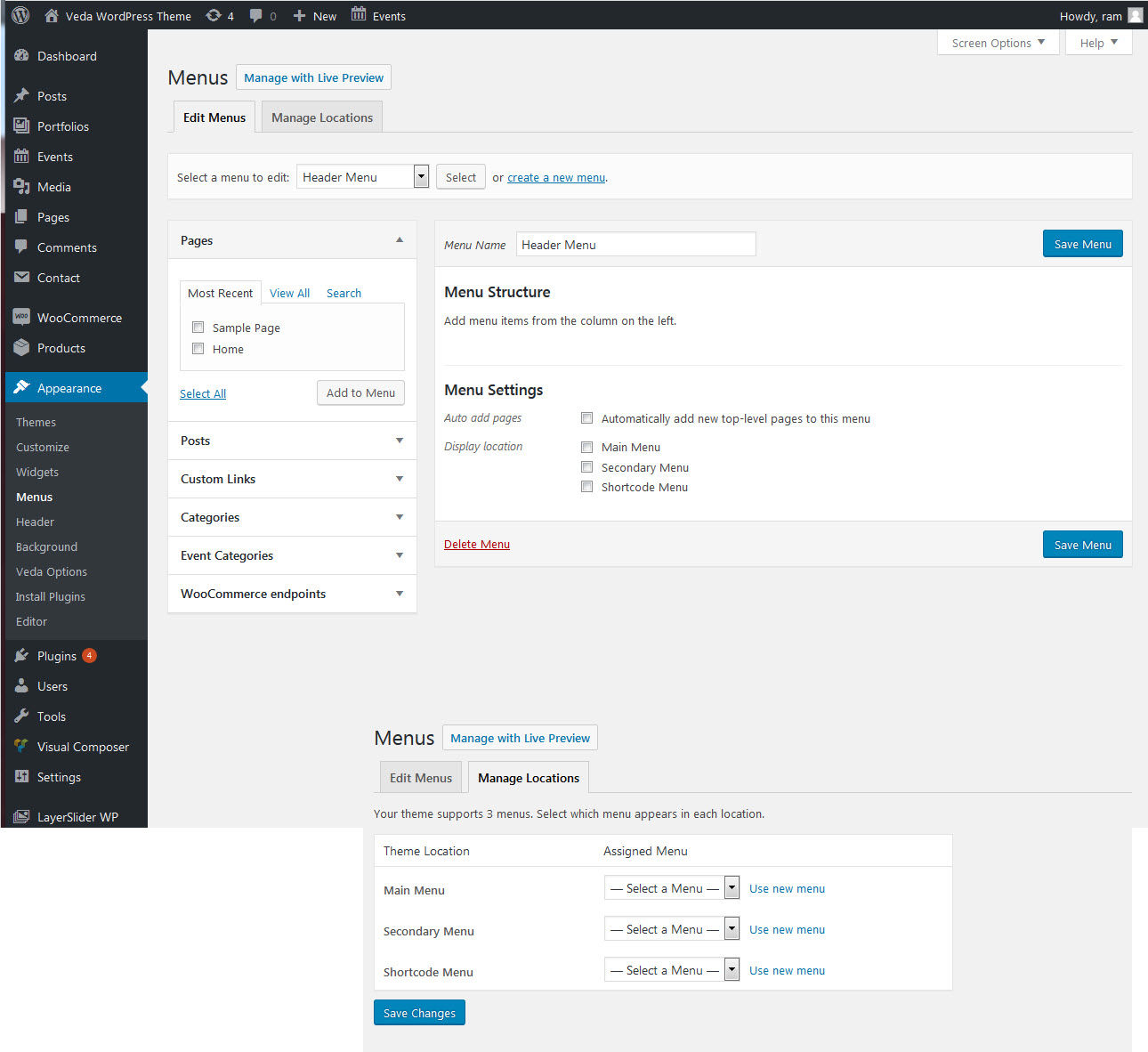The width and height of the screenshot is (1148, 1052).
Task: Click Select All pages link
Action: [x=203, y=393]
